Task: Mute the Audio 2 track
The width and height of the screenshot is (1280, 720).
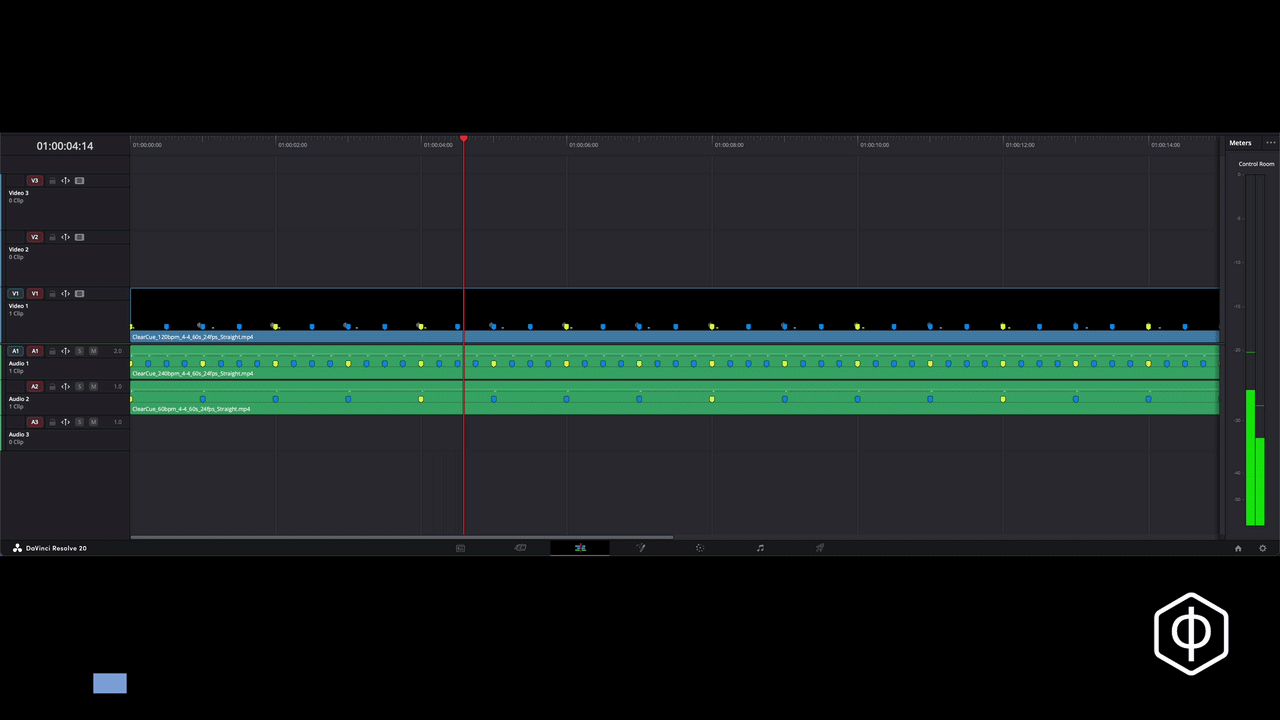Action: [94, 387]
